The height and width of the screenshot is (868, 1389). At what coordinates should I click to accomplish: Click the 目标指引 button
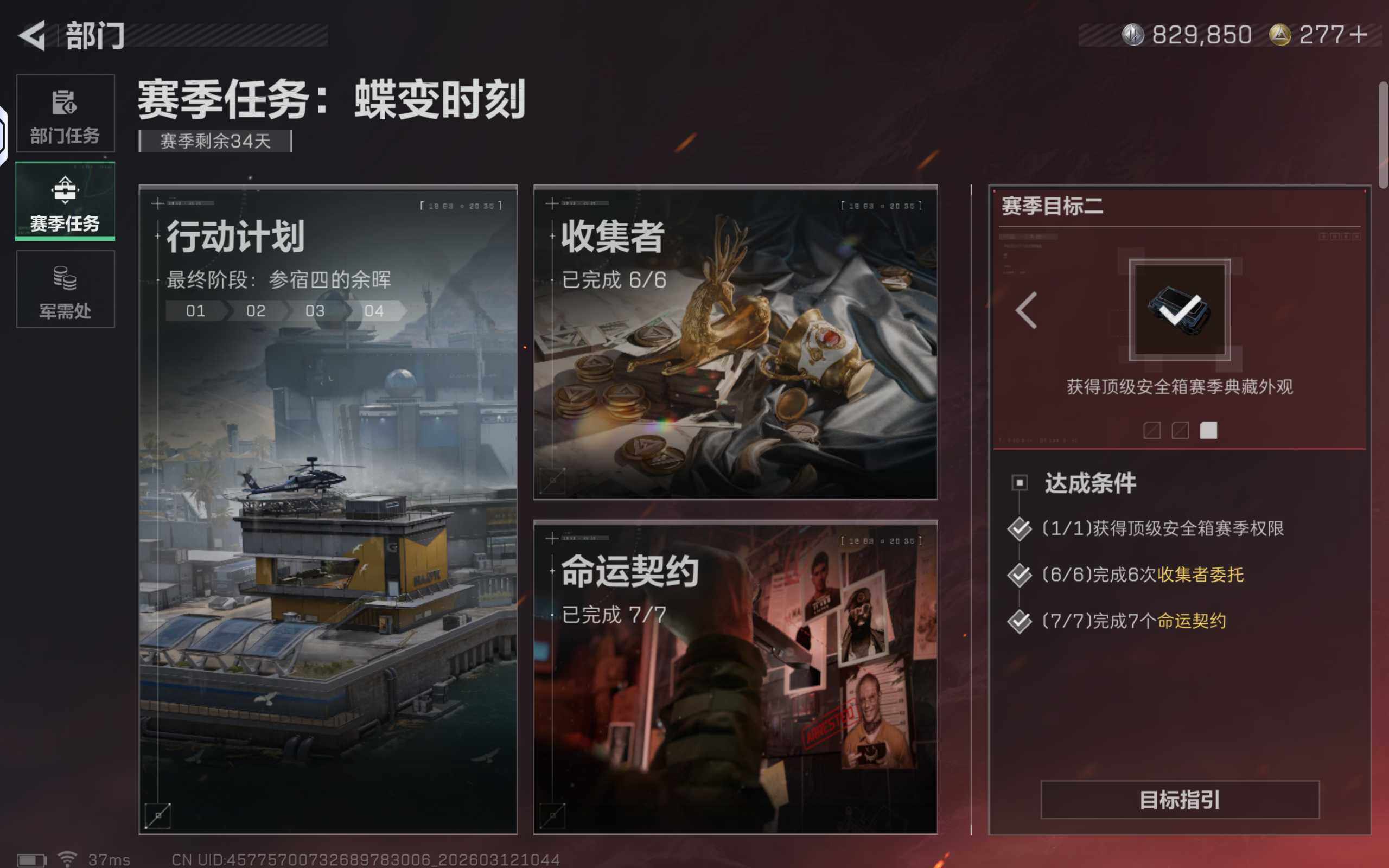(1180, 799)
